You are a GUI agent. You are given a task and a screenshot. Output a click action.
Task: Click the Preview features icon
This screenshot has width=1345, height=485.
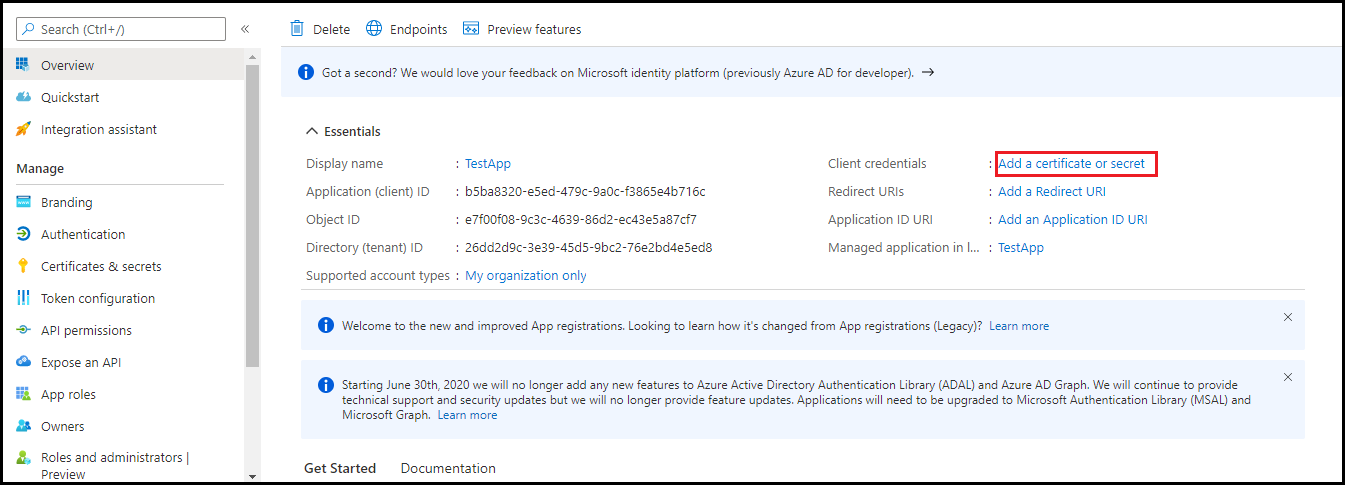pyautogui.click(x=471, y=29)
